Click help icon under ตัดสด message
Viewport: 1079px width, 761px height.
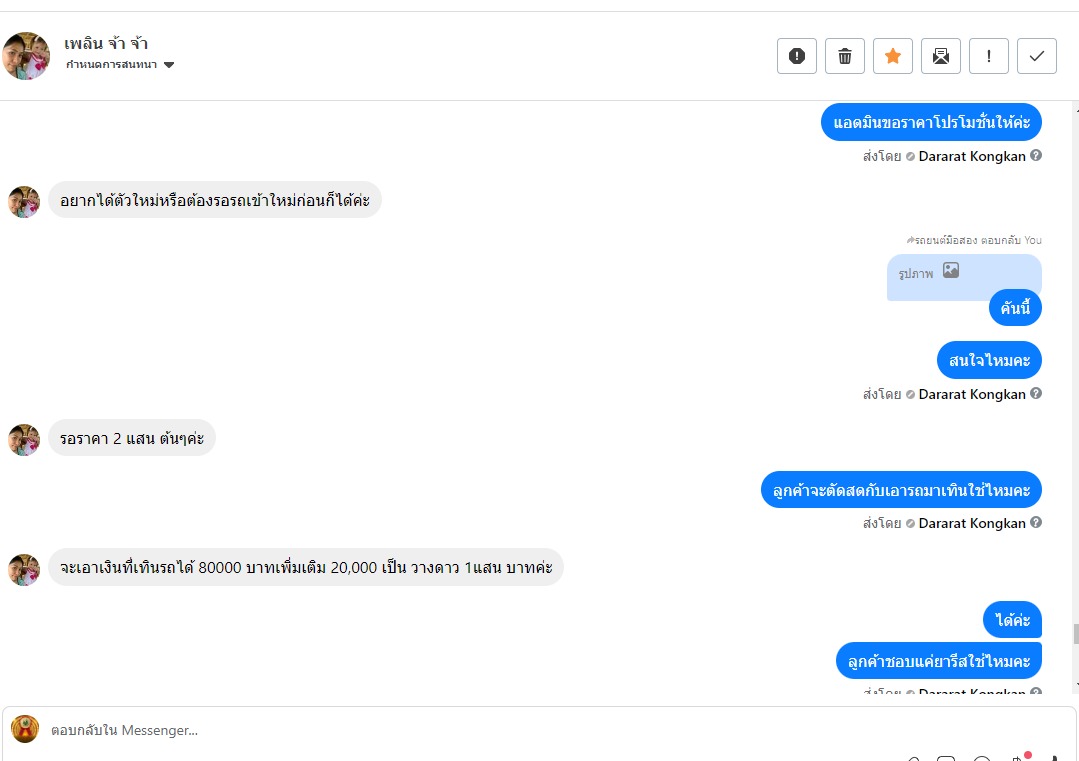[1036, 523]
